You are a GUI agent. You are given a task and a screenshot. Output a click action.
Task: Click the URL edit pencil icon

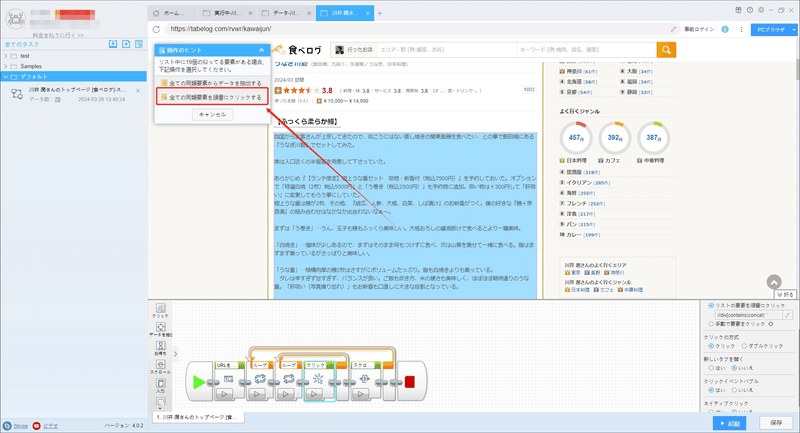(673, 29)
